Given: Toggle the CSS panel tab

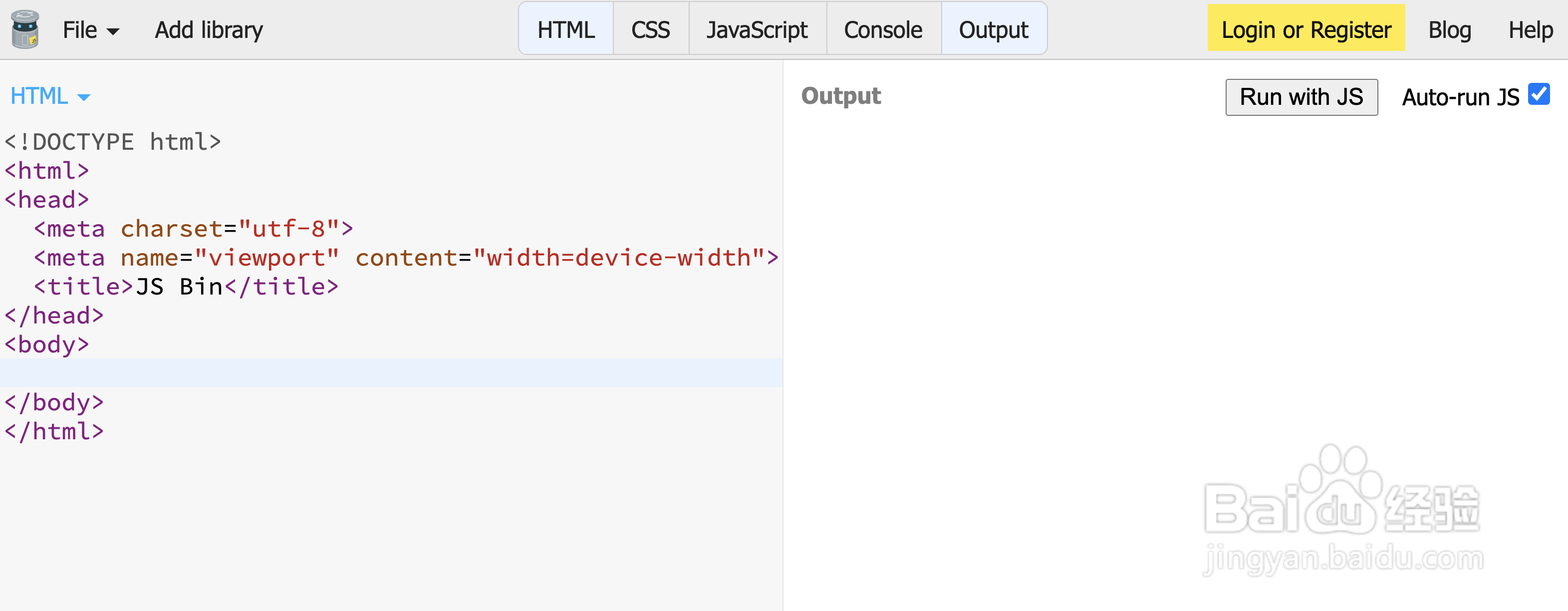Looking at the screenshot, I should tap(650, 30).
